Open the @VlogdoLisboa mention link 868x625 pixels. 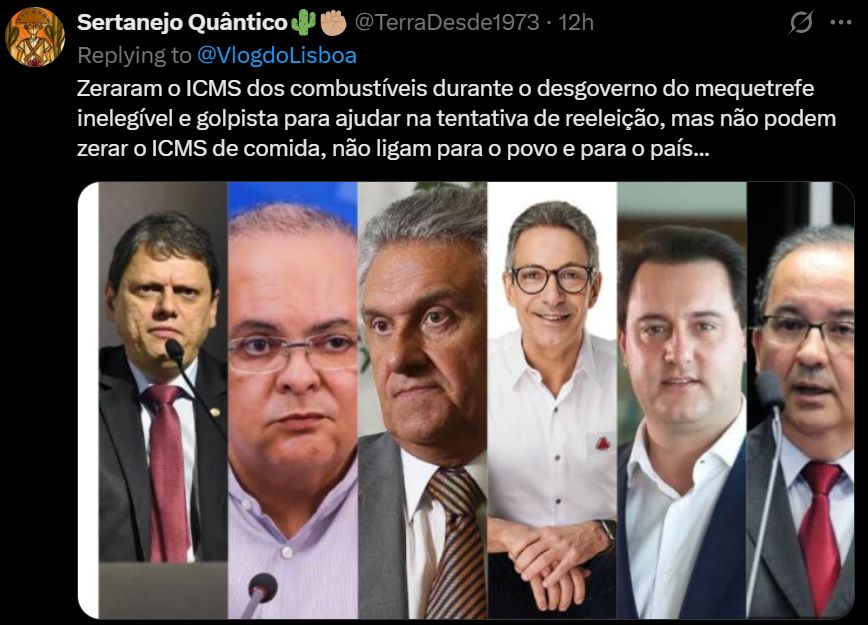(x=277, y=55)
